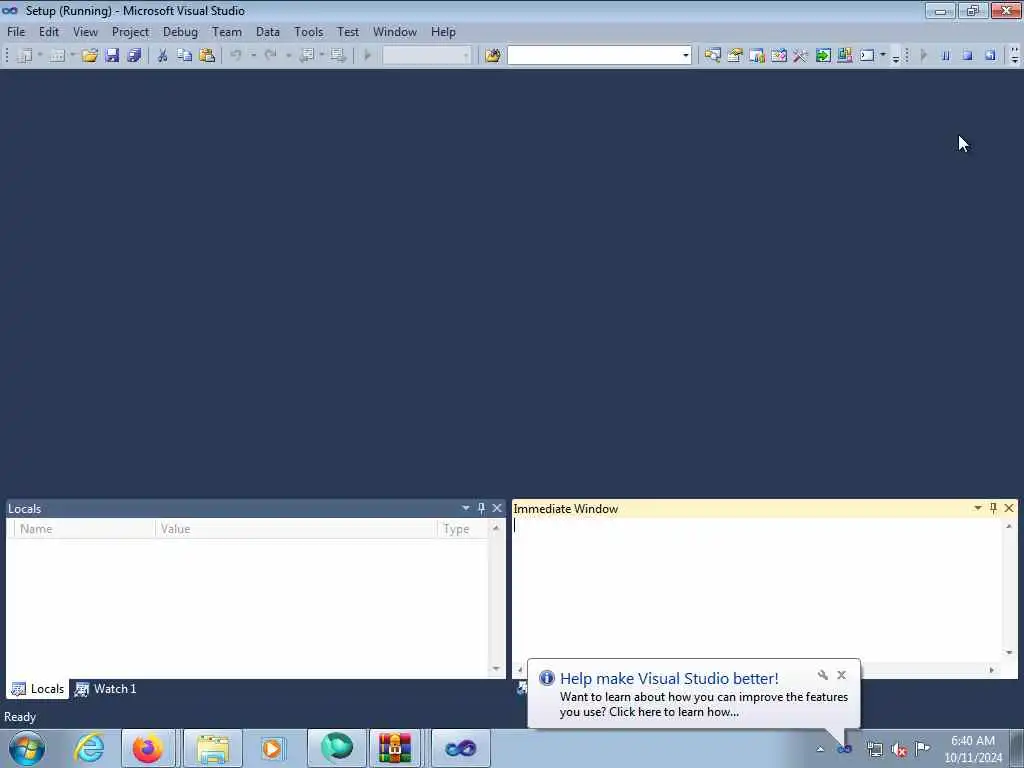Click the Add New Item toolbar icon

click(57, 56)
